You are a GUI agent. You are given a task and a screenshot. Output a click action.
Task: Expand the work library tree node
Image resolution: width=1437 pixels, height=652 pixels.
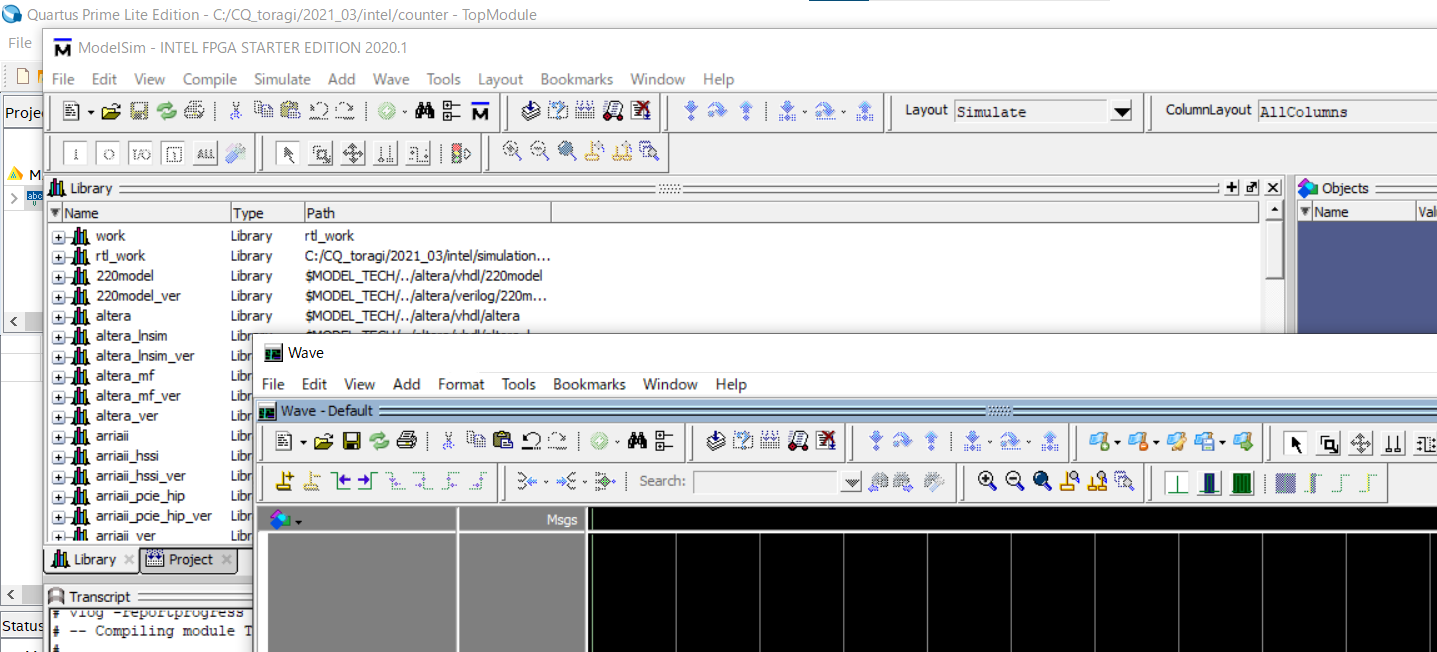click(58, 237)
